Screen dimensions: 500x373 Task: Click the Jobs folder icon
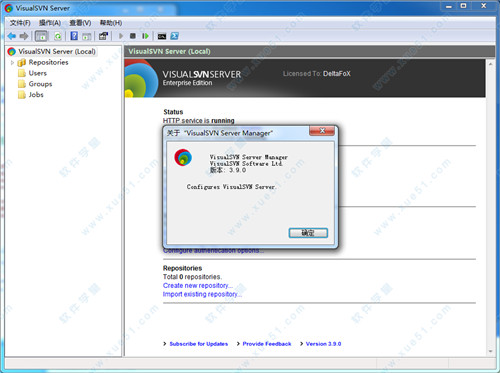tap(22, 95)
